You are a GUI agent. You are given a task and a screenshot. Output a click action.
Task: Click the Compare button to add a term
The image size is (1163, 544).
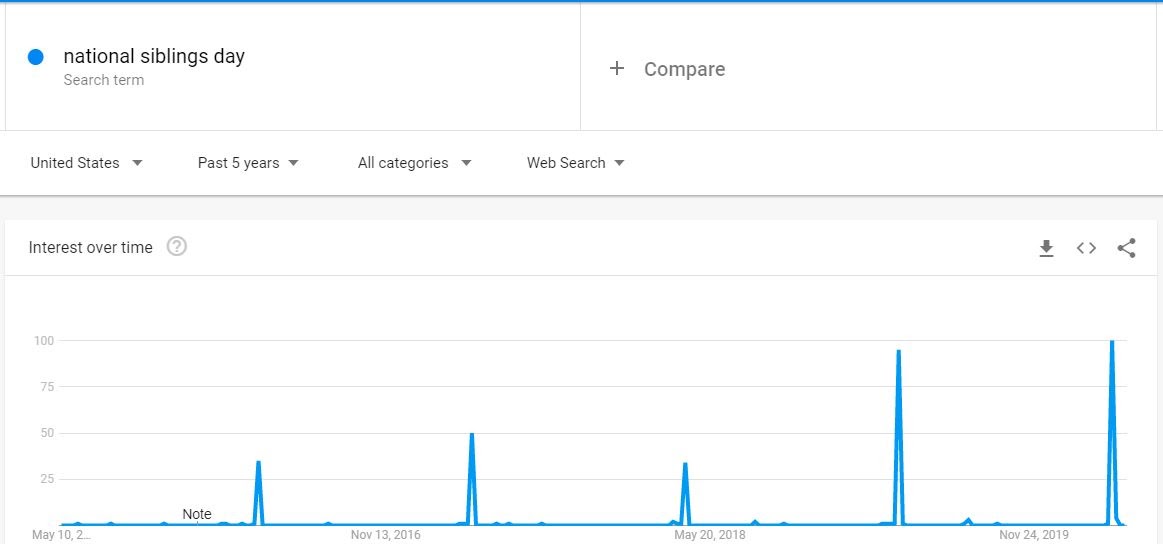(x=684, y=69)
